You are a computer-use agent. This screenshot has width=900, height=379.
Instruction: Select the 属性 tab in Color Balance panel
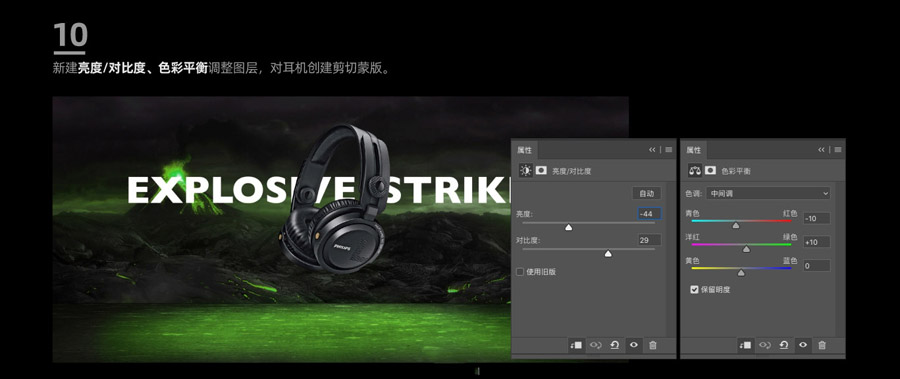693,150
